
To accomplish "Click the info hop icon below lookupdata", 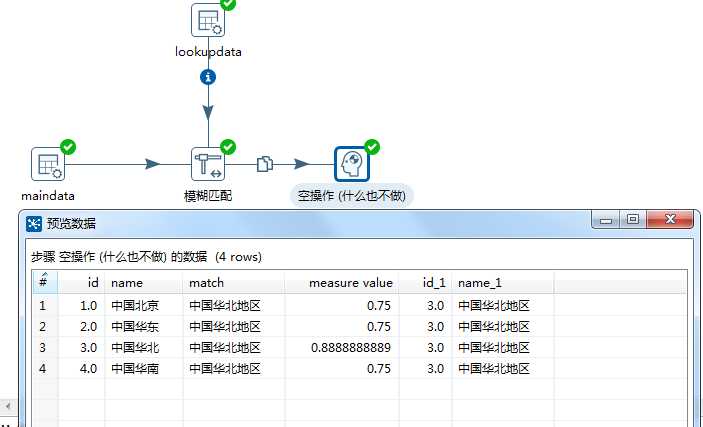I will click(x=208, y=77).
